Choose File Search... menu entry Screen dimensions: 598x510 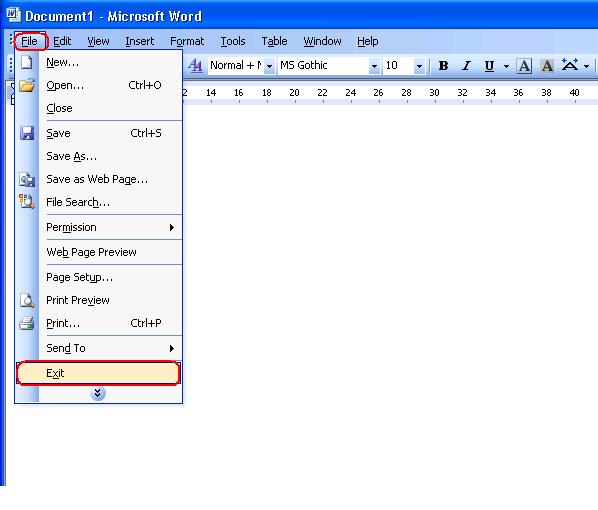[x=99, y=202]
